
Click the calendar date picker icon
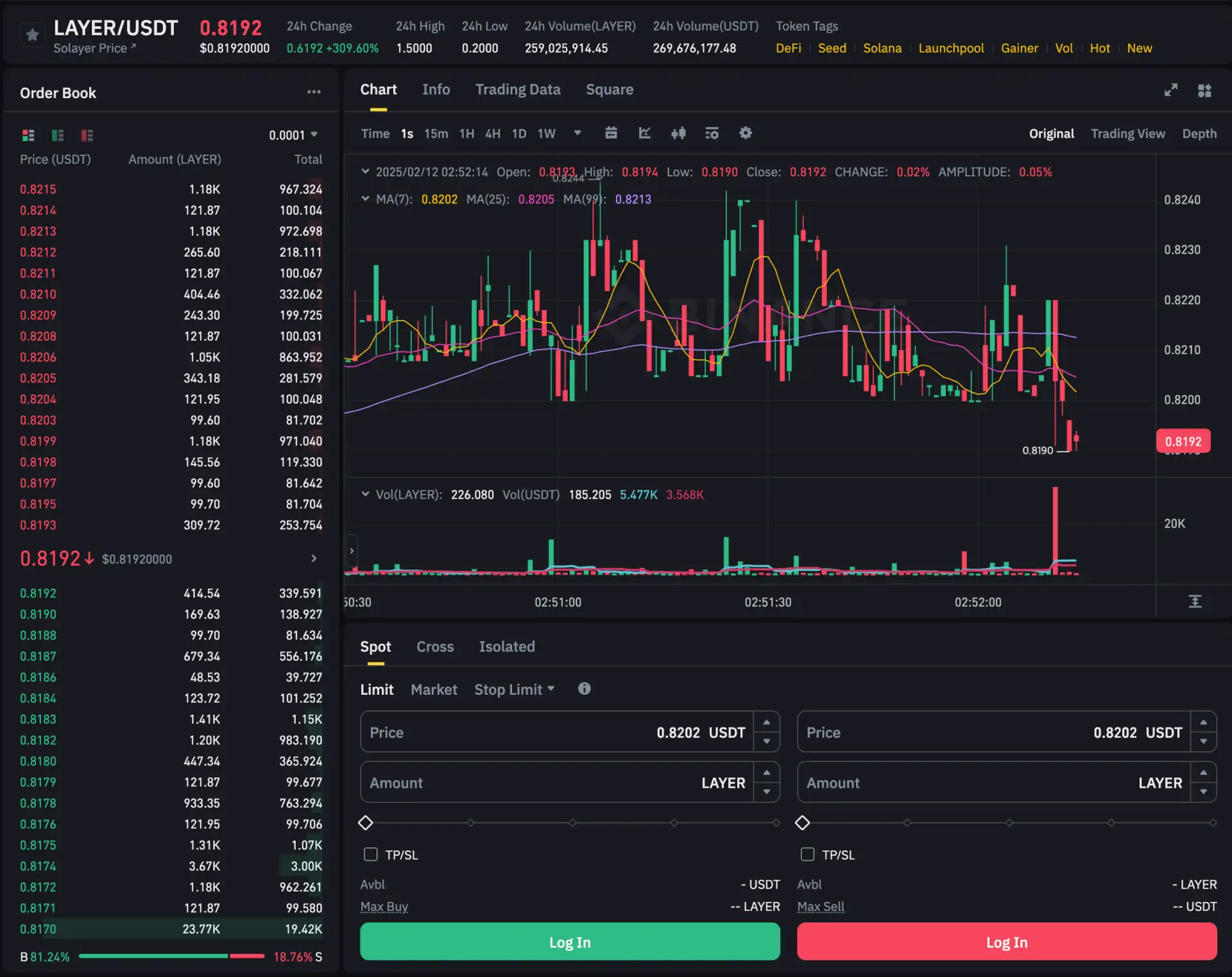click(x=611, y=133)
